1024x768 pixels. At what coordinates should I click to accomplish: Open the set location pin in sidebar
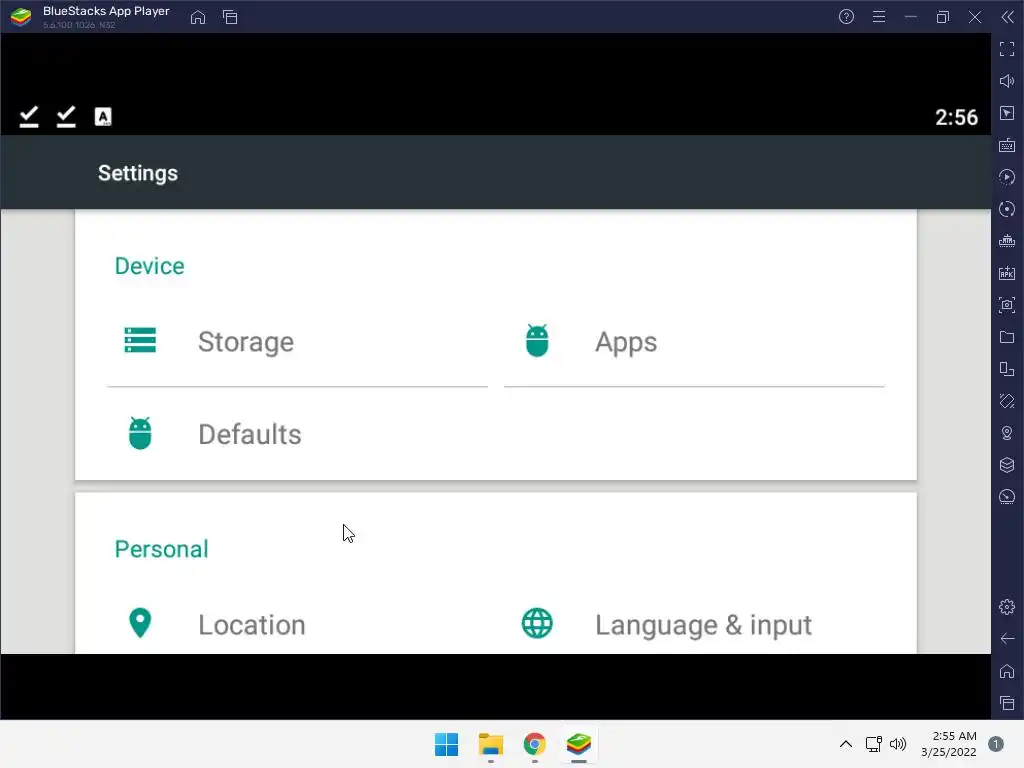coord(1007,433)
